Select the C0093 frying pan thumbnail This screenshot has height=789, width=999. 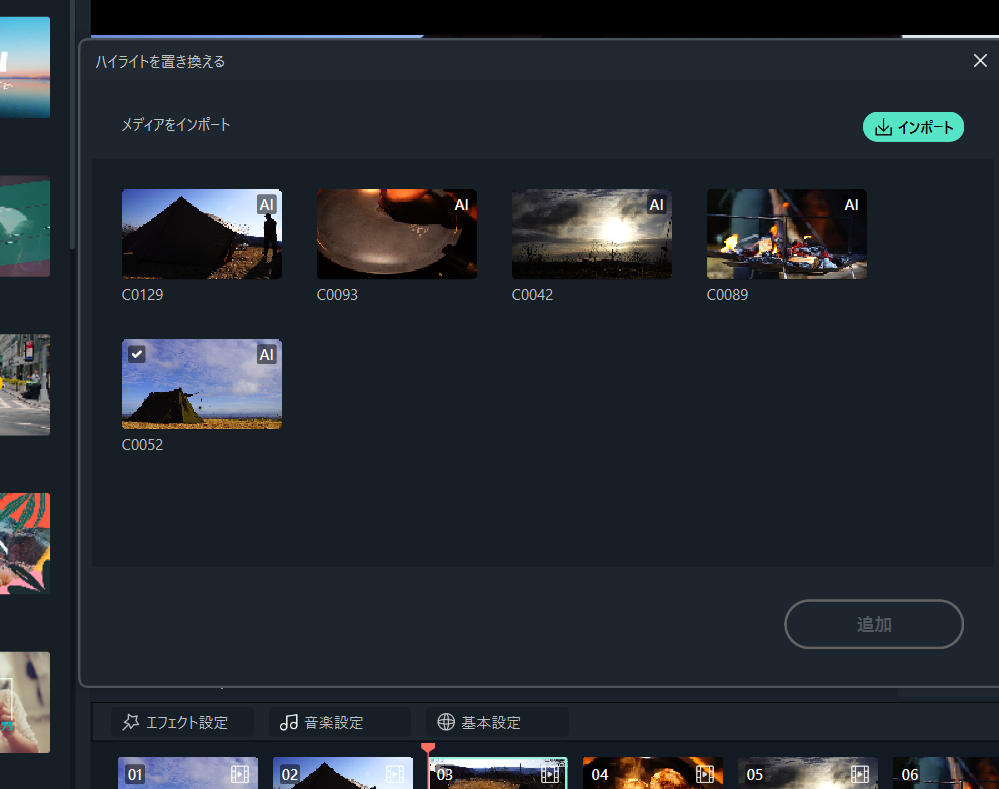coord(397,234)
